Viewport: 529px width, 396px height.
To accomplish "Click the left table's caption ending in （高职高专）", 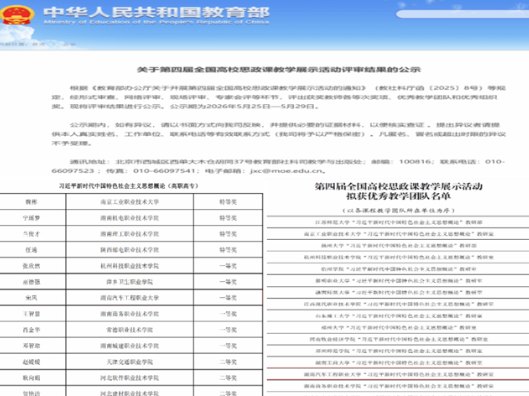I will pos(129,186).
